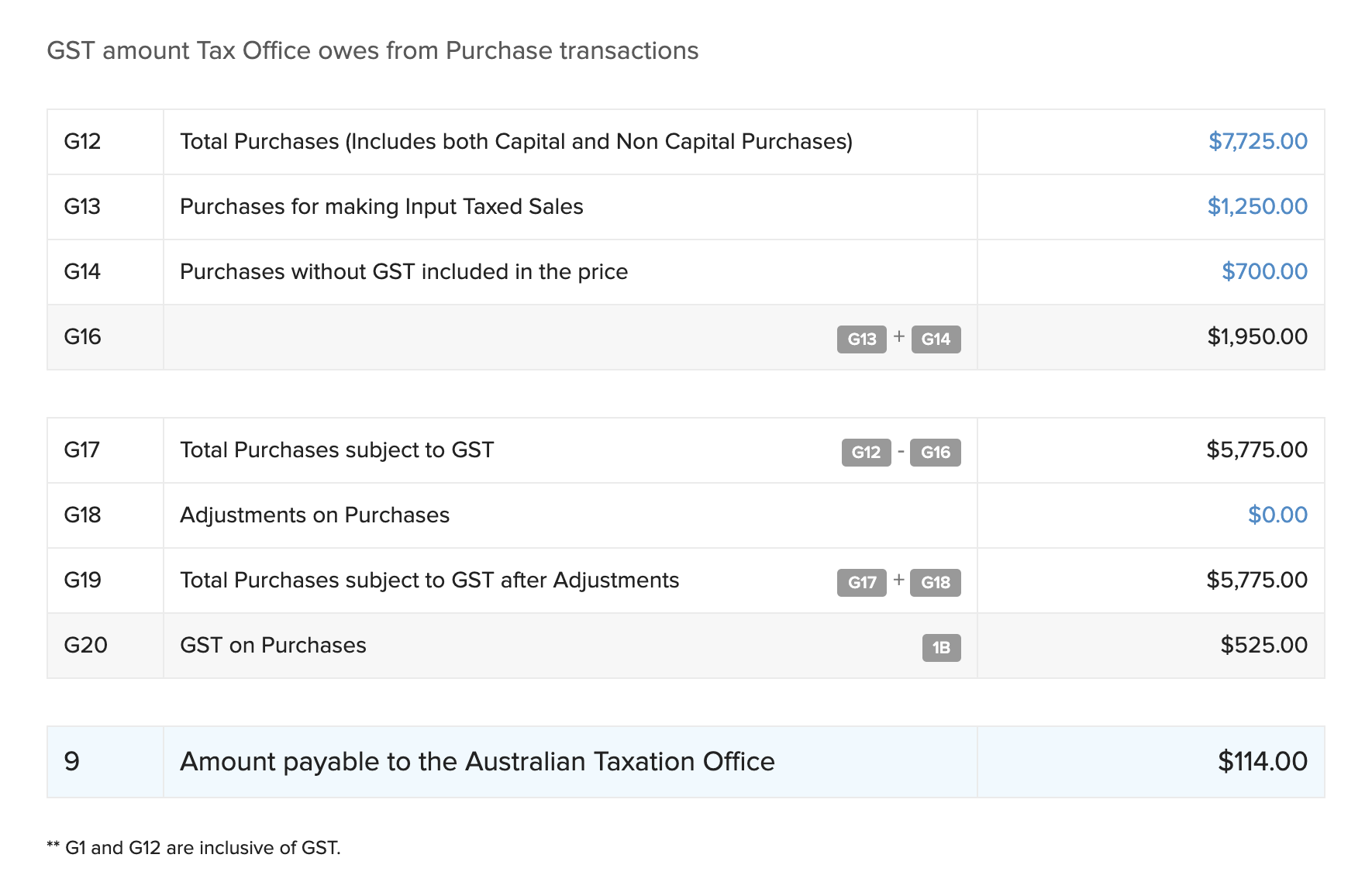The height and width of the screenshot is (882, 1372).
Task: Click the $114.00 amount payable value
Action: coord(1262,761)
